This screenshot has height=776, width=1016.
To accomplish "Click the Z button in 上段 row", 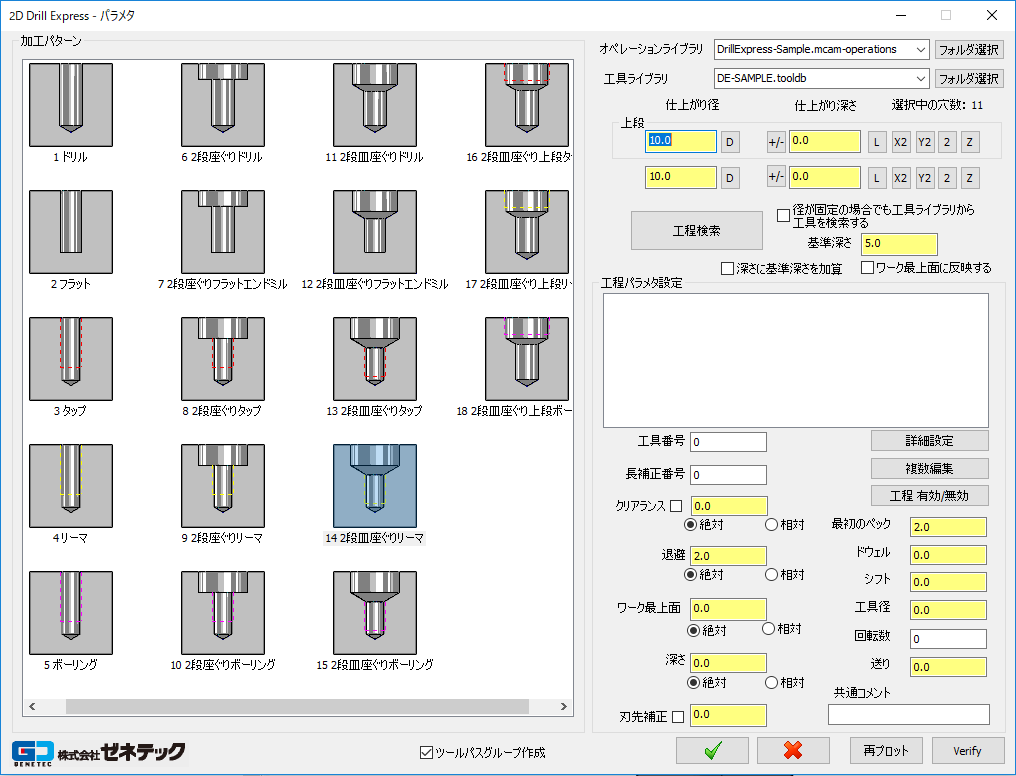I will coord(969,142).
